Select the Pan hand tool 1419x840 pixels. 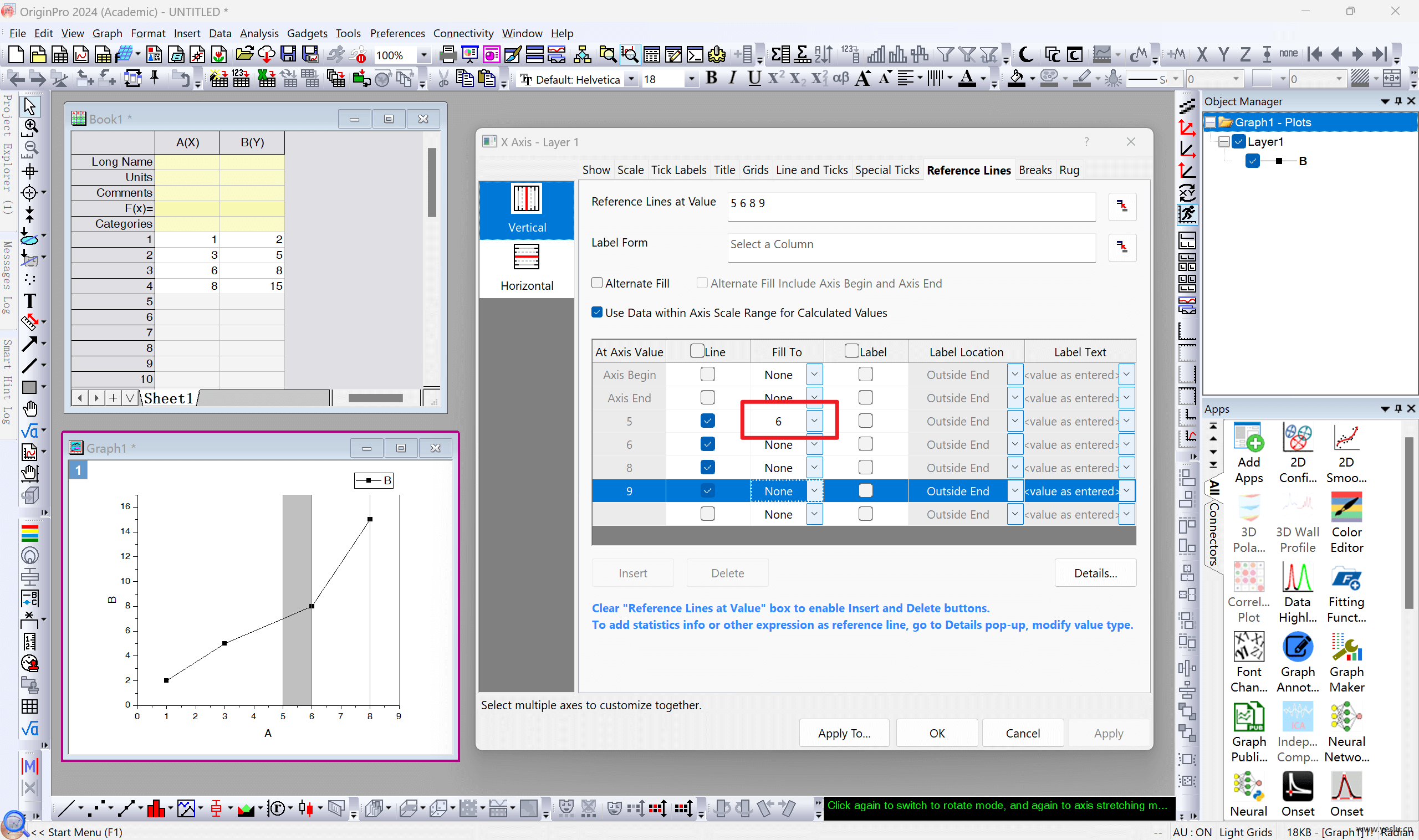(29, 408)
